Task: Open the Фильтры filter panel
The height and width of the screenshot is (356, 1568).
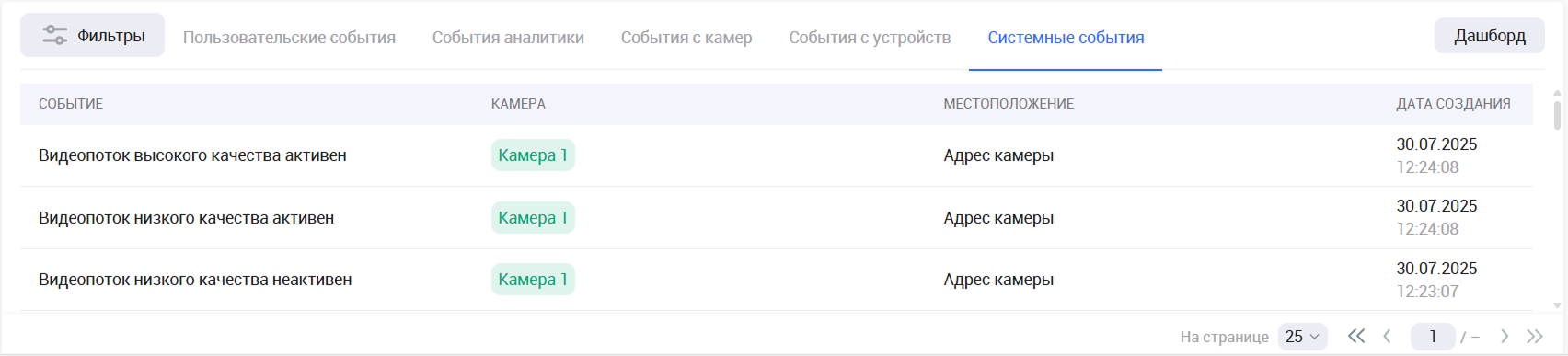Action: point(92,36)
